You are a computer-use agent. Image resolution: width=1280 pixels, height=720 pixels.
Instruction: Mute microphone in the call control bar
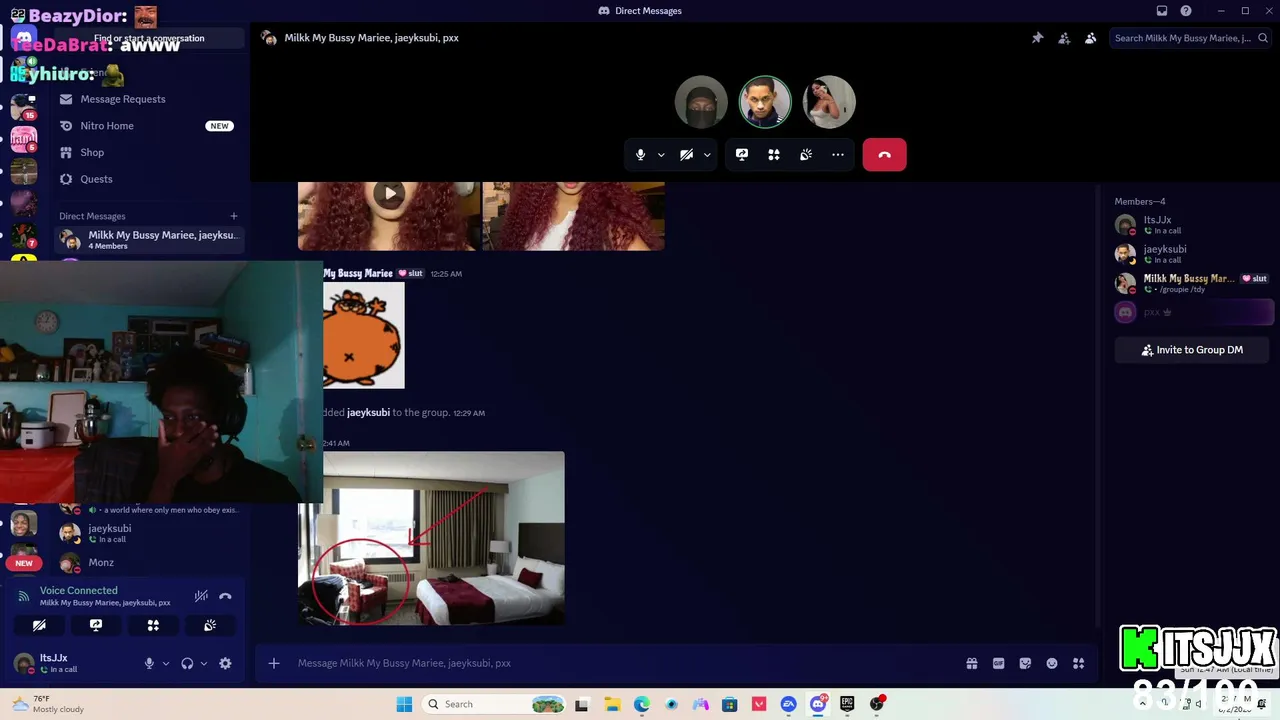click(641, 155)
